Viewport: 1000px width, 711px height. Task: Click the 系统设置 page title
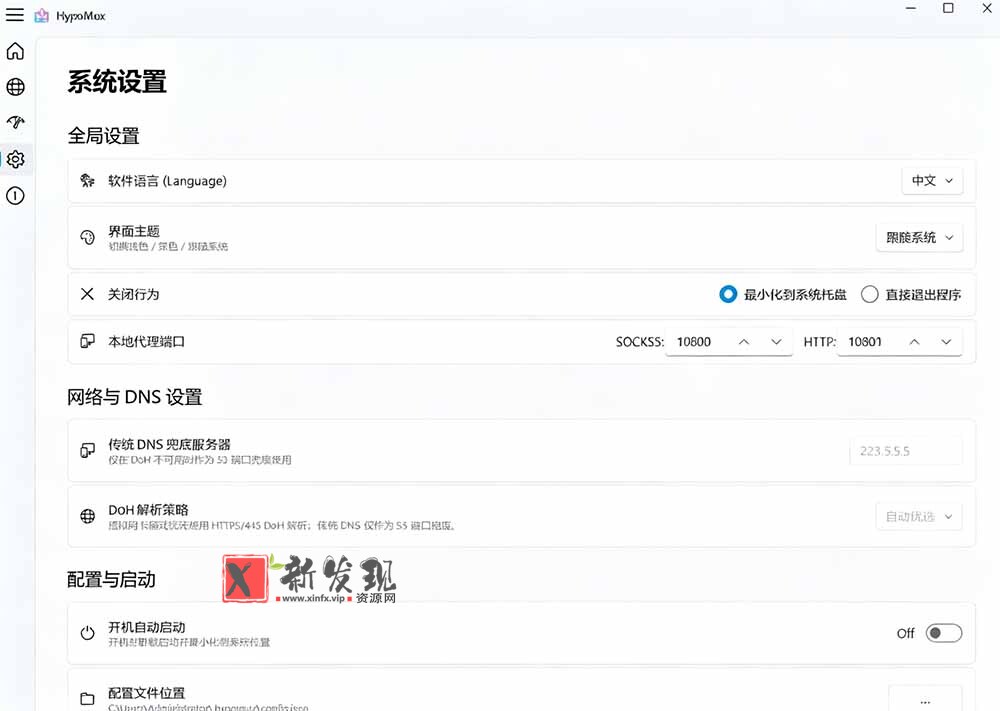pos(117,82)
